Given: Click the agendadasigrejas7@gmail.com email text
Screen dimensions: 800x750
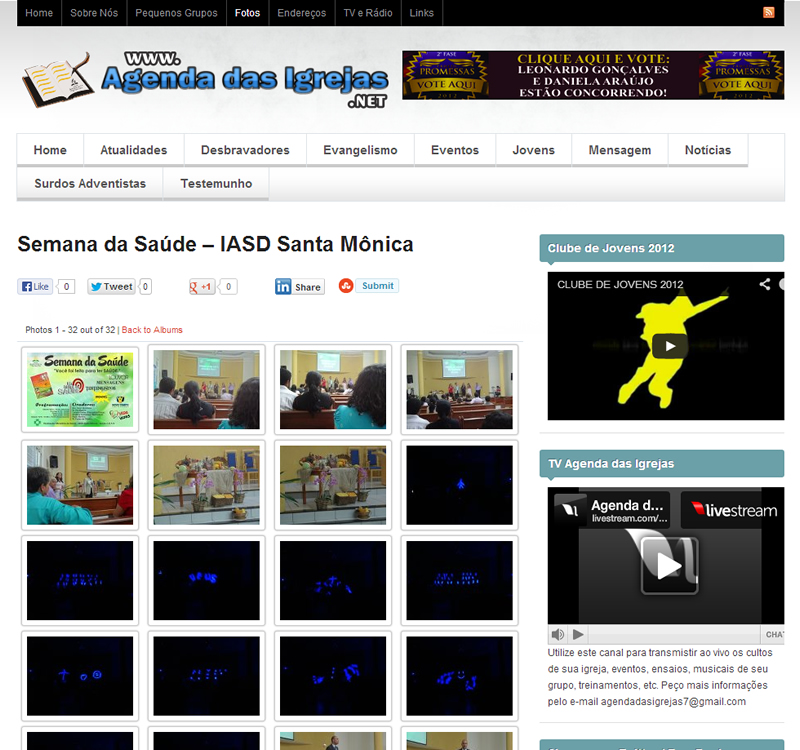Looking at the screenshot, I should tap(673, 702).
